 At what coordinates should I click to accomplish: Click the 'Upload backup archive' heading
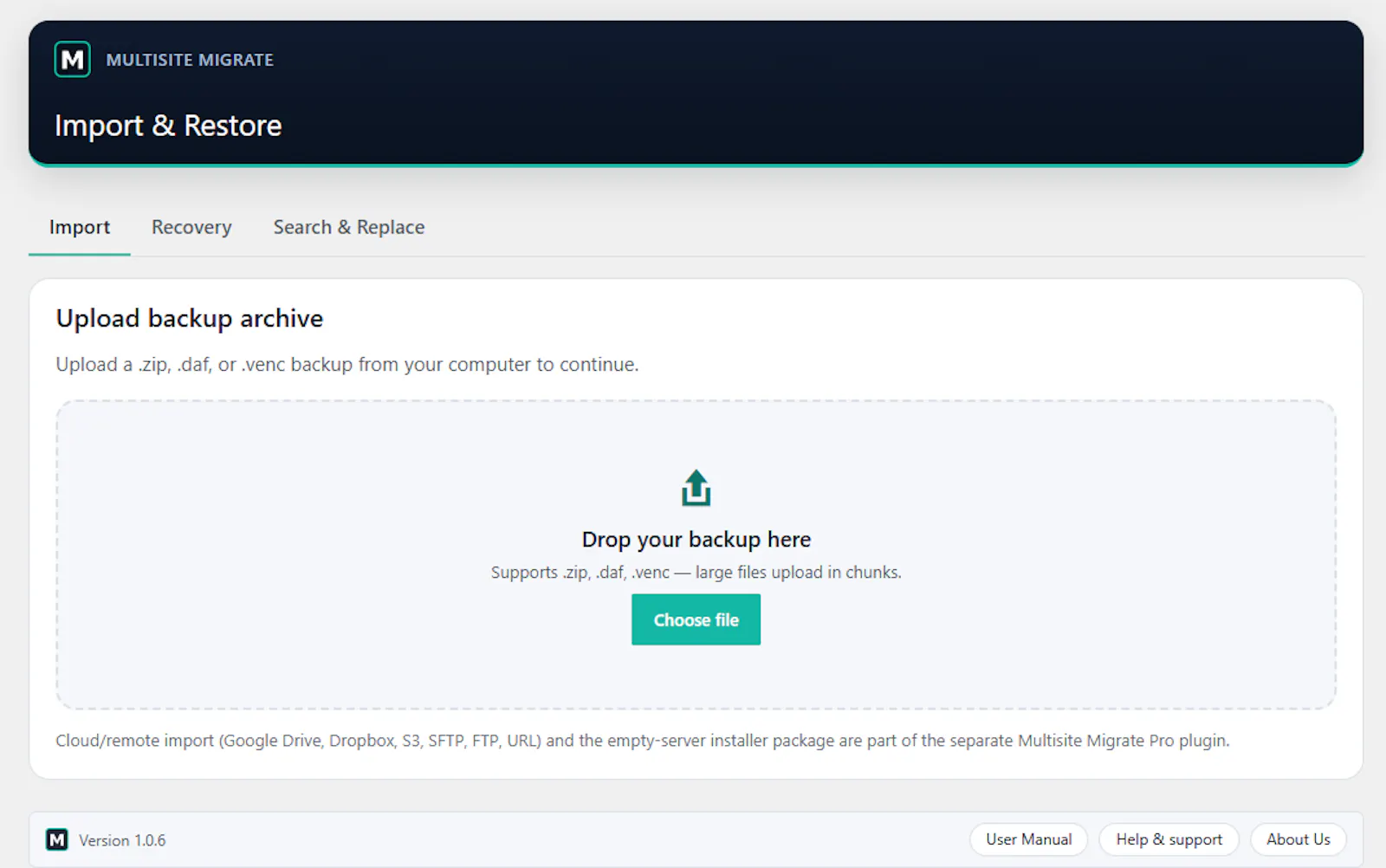pyautogui.click(x=190, y=319)
